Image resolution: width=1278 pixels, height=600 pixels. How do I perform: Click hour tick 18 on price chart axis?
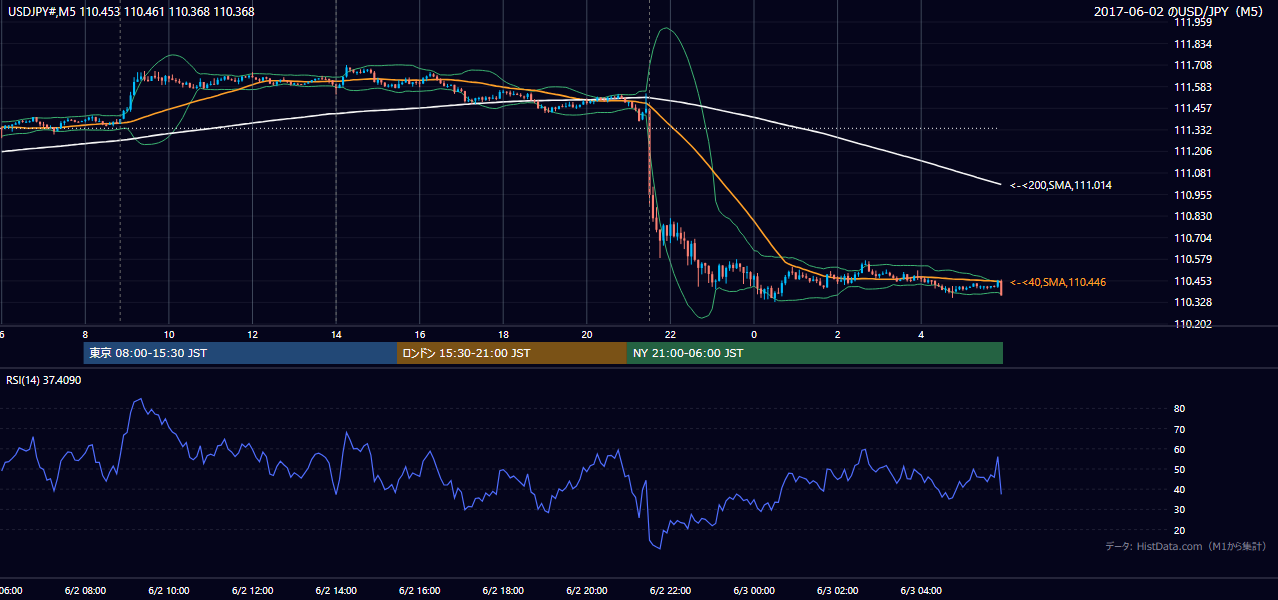(x=503, y=334)
